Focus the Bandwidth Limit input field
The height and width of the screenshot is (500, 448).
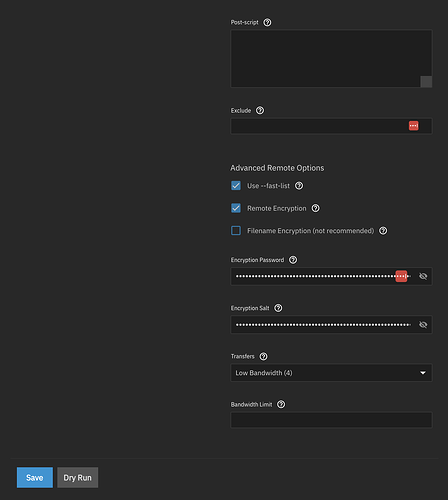pos(331,420)
